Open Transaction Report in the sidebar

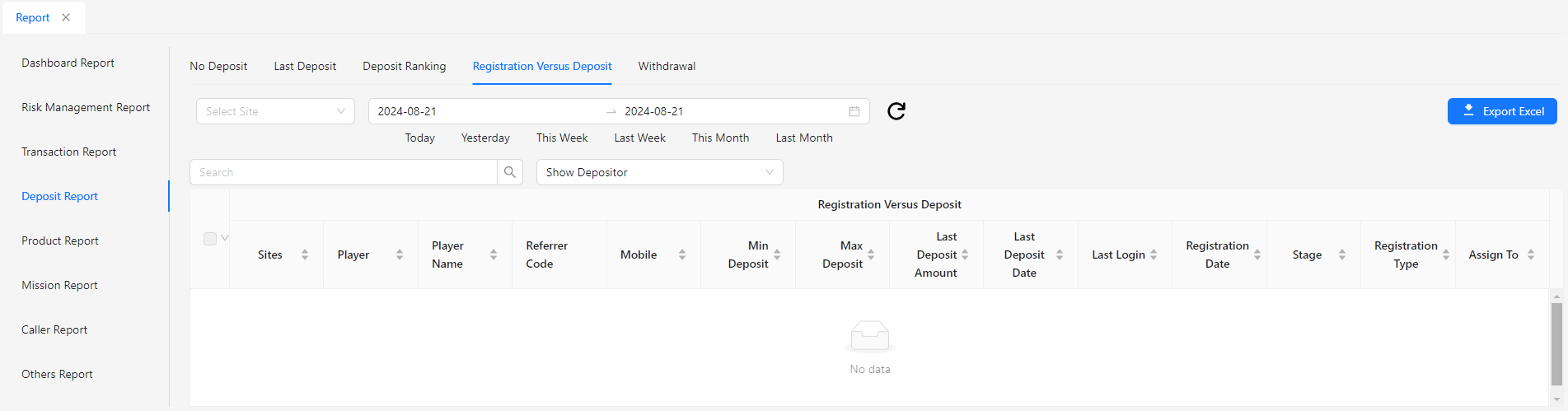coord(68,152)
